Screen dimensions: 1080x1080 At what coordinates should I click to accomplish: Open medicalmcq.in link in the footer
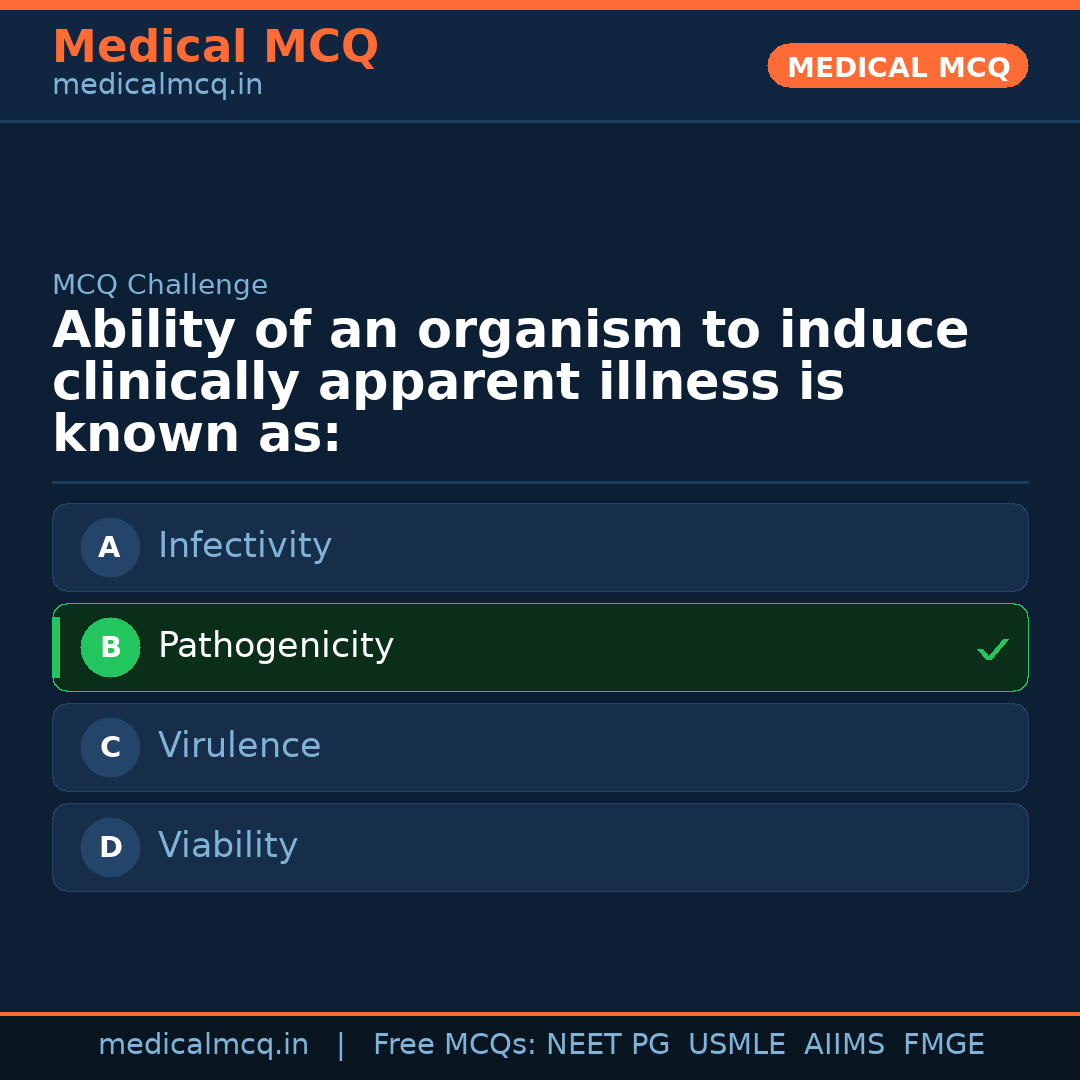point(203,1045)
